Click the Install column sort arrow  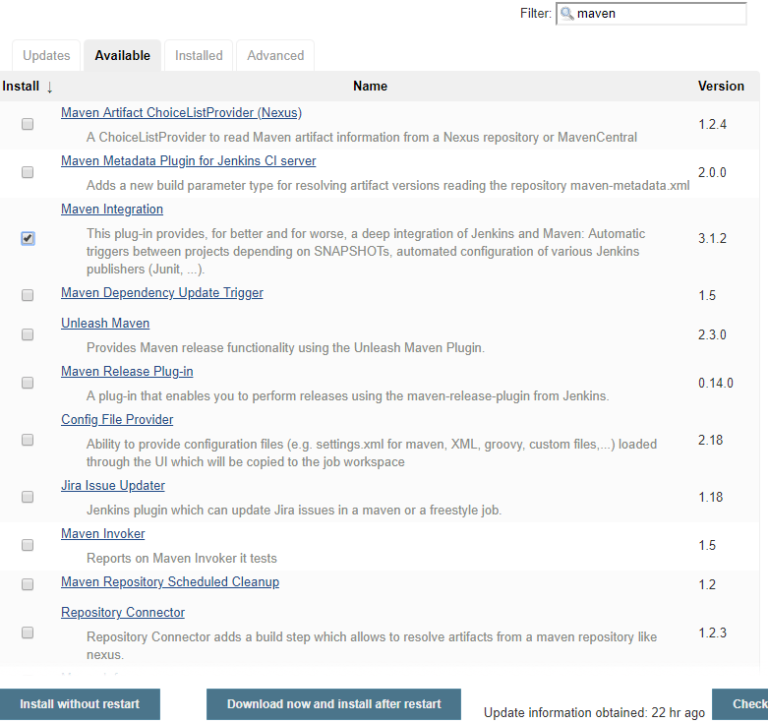(x=49, y=87)
